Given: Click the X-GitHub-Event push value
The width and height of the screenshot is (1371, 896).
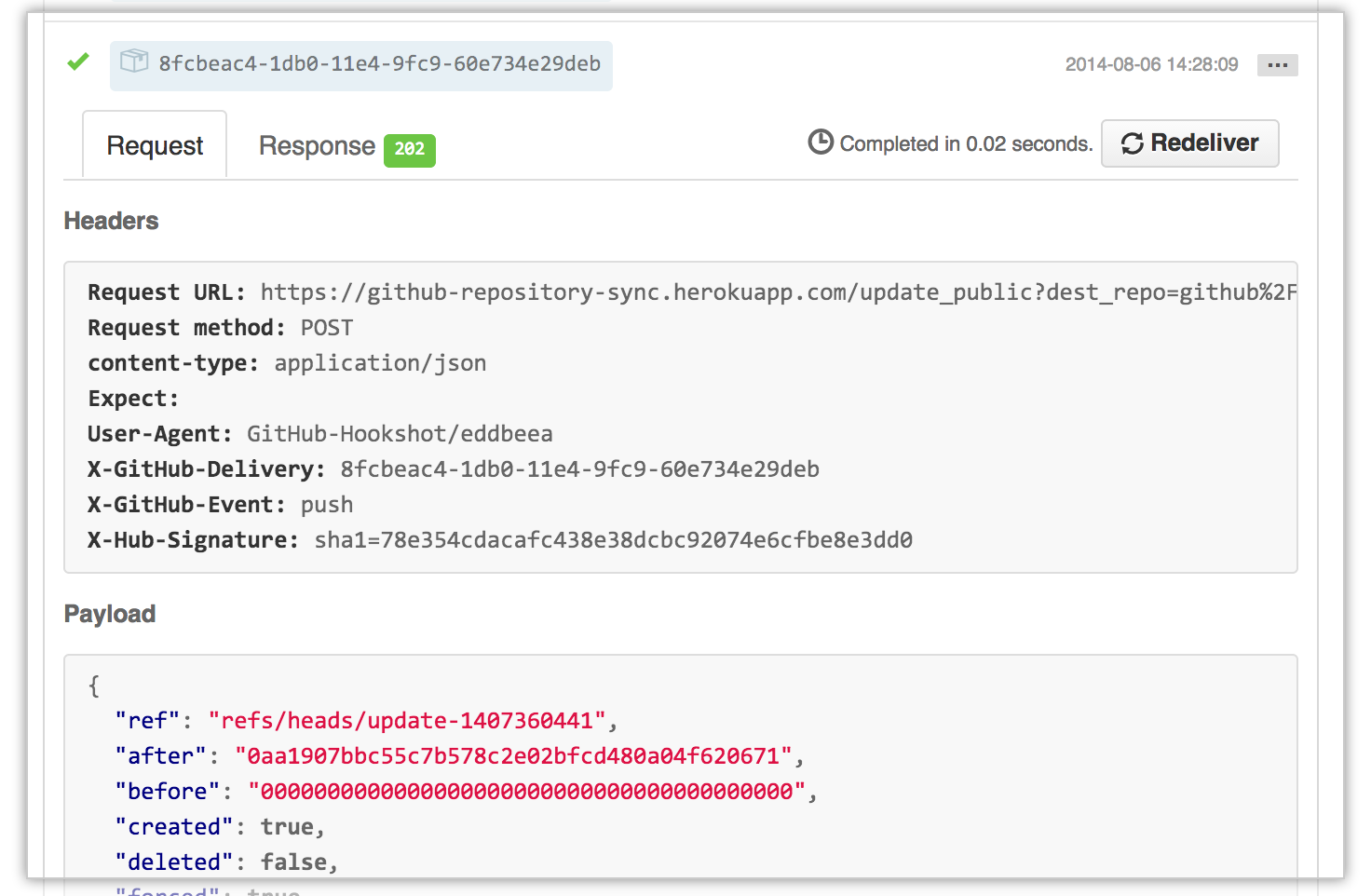Looking at the screenshot, I should point(326,505).
